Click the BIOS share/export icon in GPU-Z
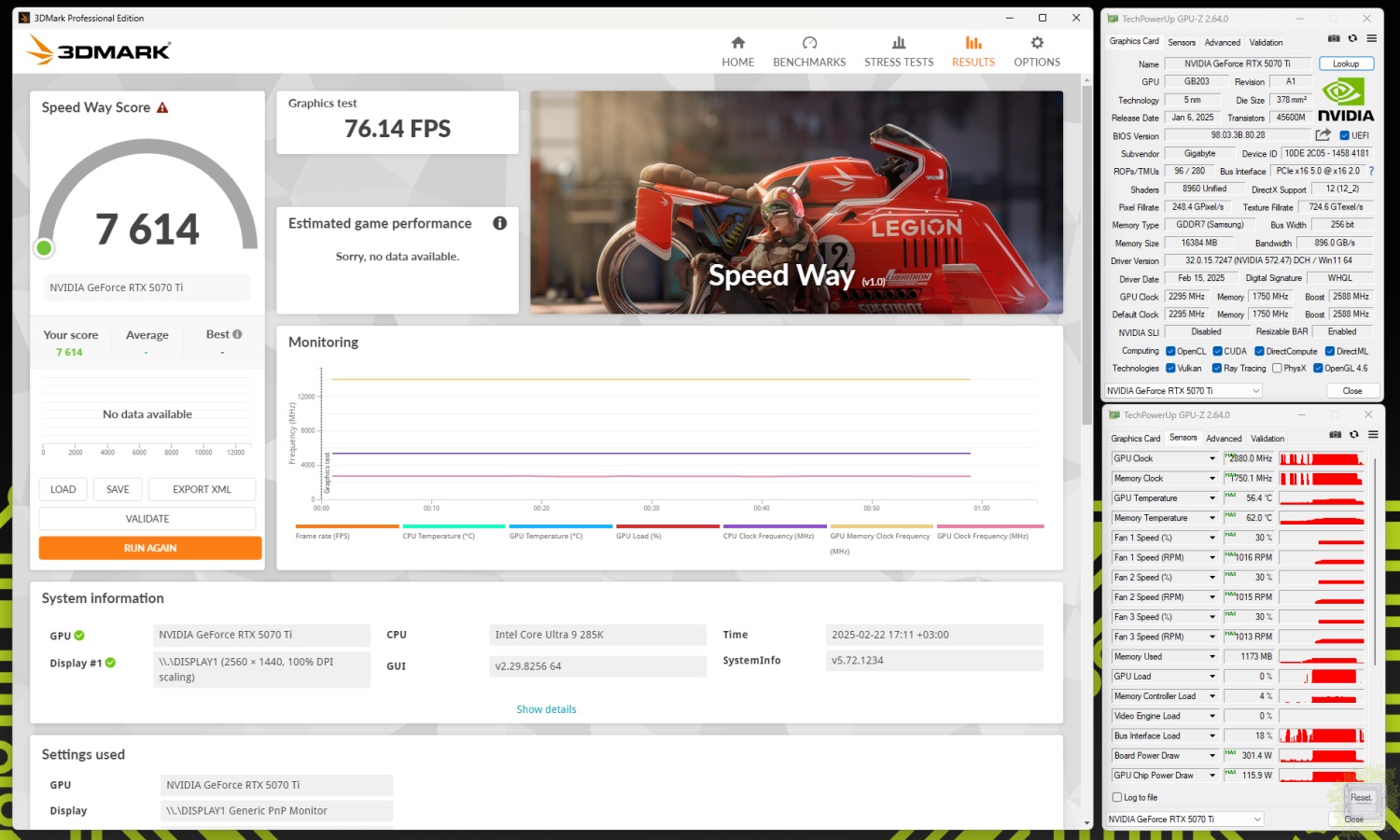This screenshot has height=840, width=1400. [x=1323, y=135]
